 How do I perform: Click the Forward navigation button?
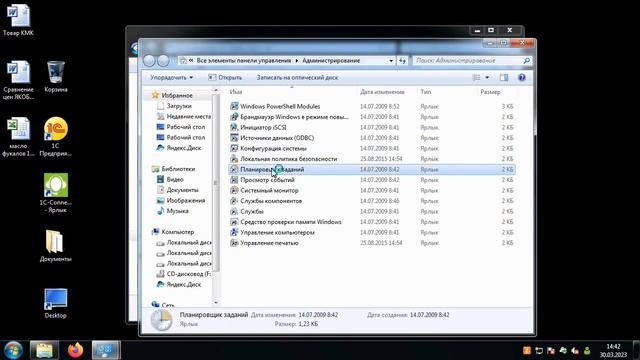point(163,61)
